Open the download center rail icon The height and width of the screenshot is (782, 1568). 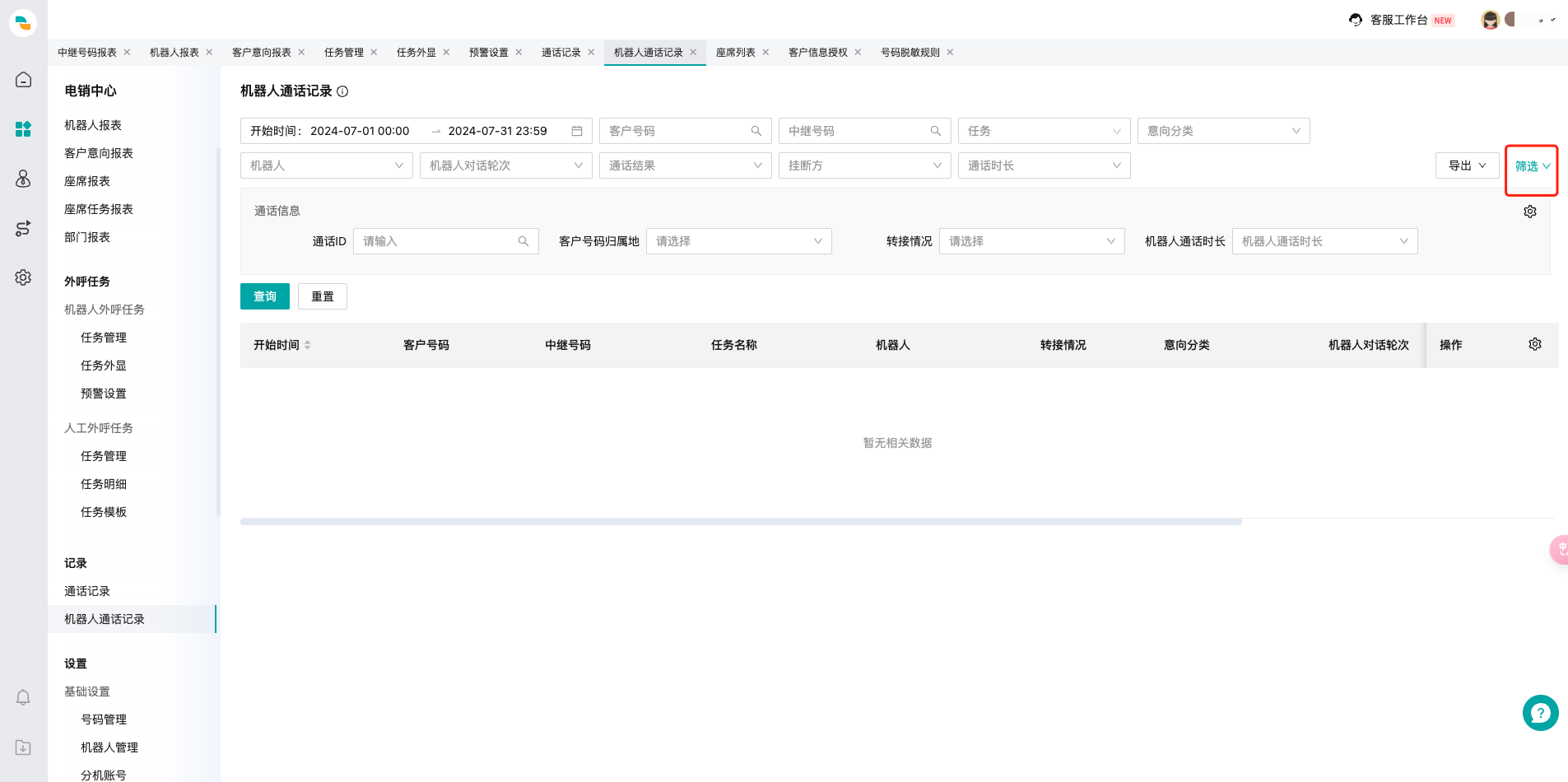click(23, 747)
